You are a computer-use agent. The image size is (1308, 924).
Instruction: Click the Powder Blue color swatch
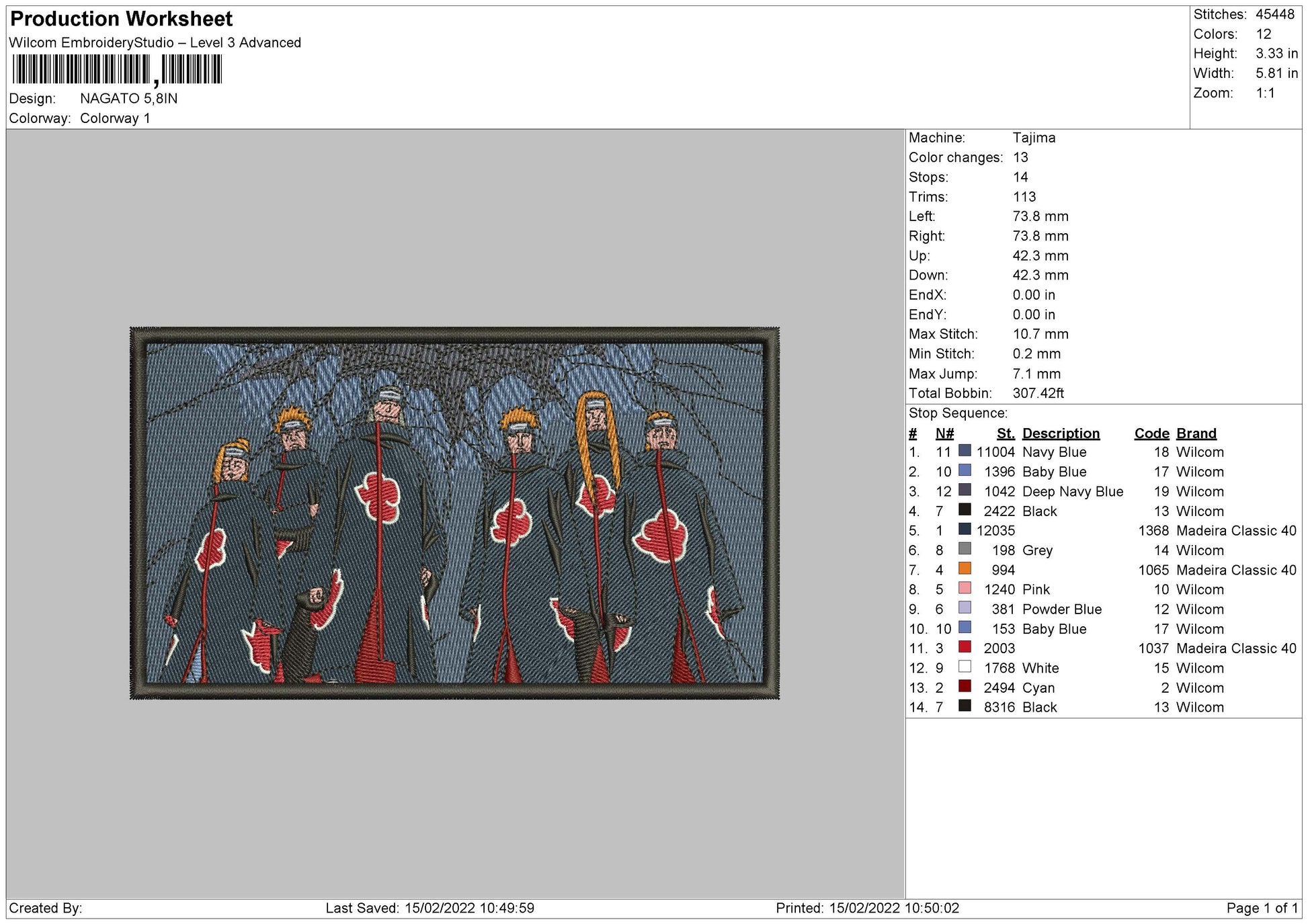click(x=965, y=608)
